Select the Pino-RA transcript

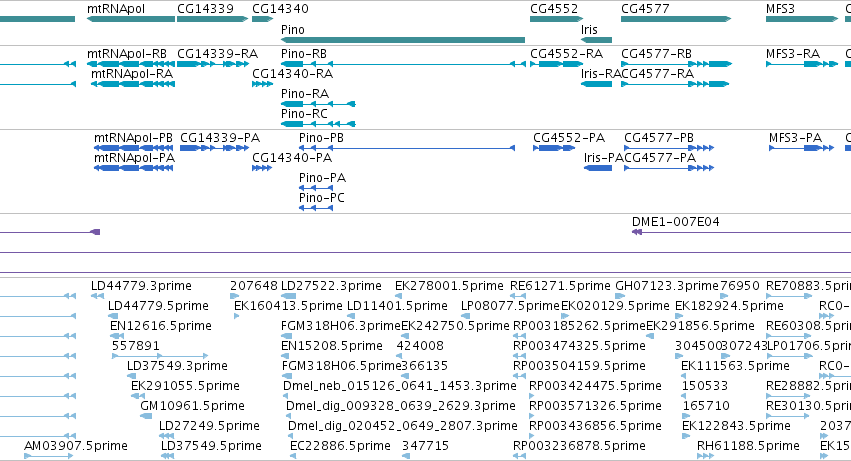click(x=318, y=104)
